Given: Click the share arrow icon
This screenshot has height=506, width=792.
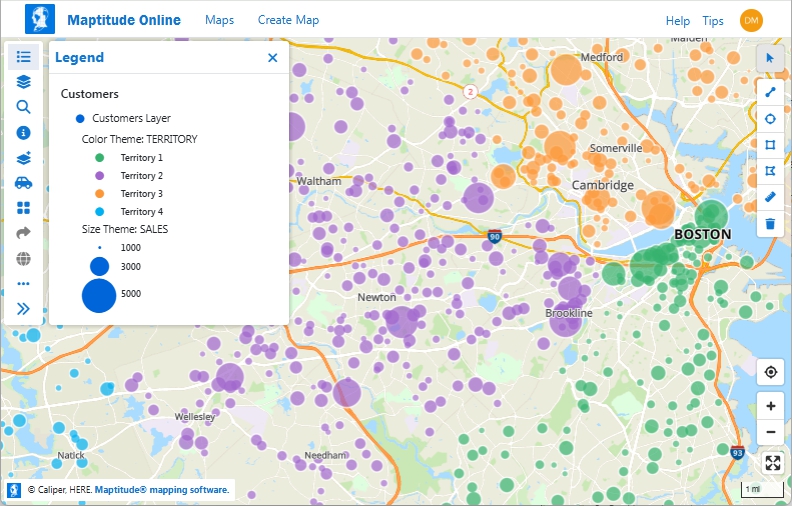Looking at the screenshot, I should tap(24, 233).
